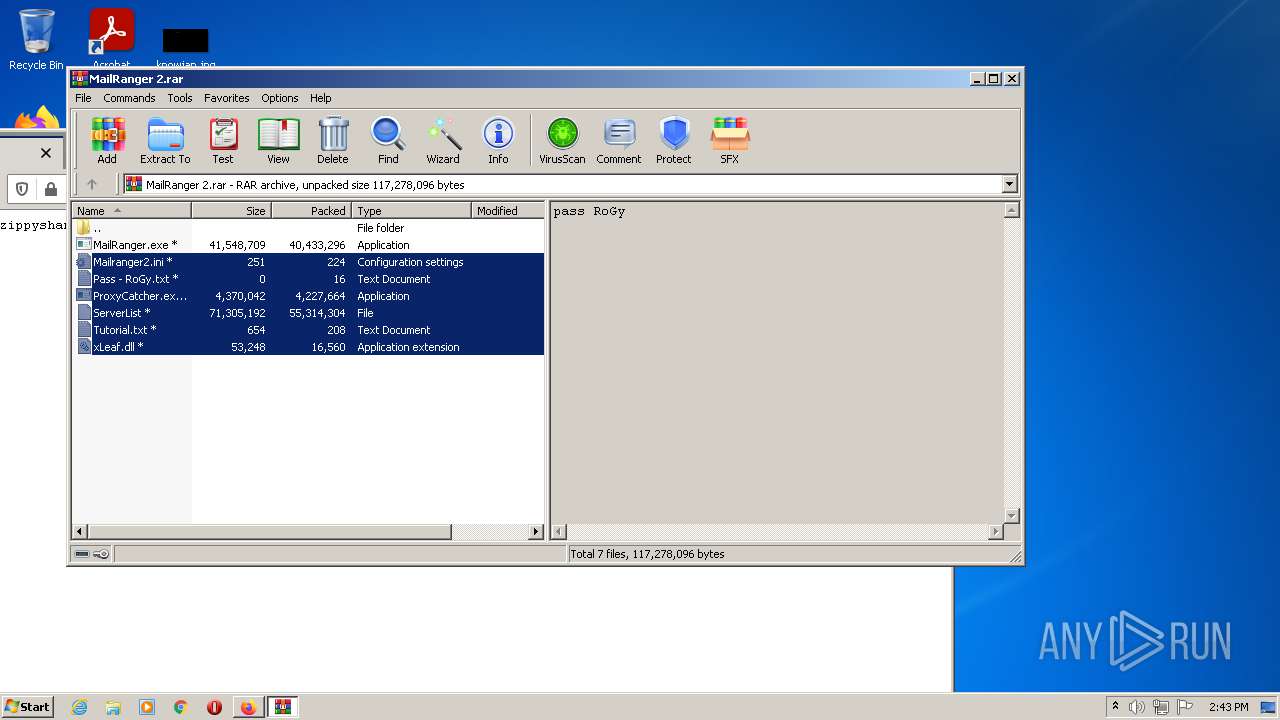Launch the Wizard tool

(x=443, y=140)
